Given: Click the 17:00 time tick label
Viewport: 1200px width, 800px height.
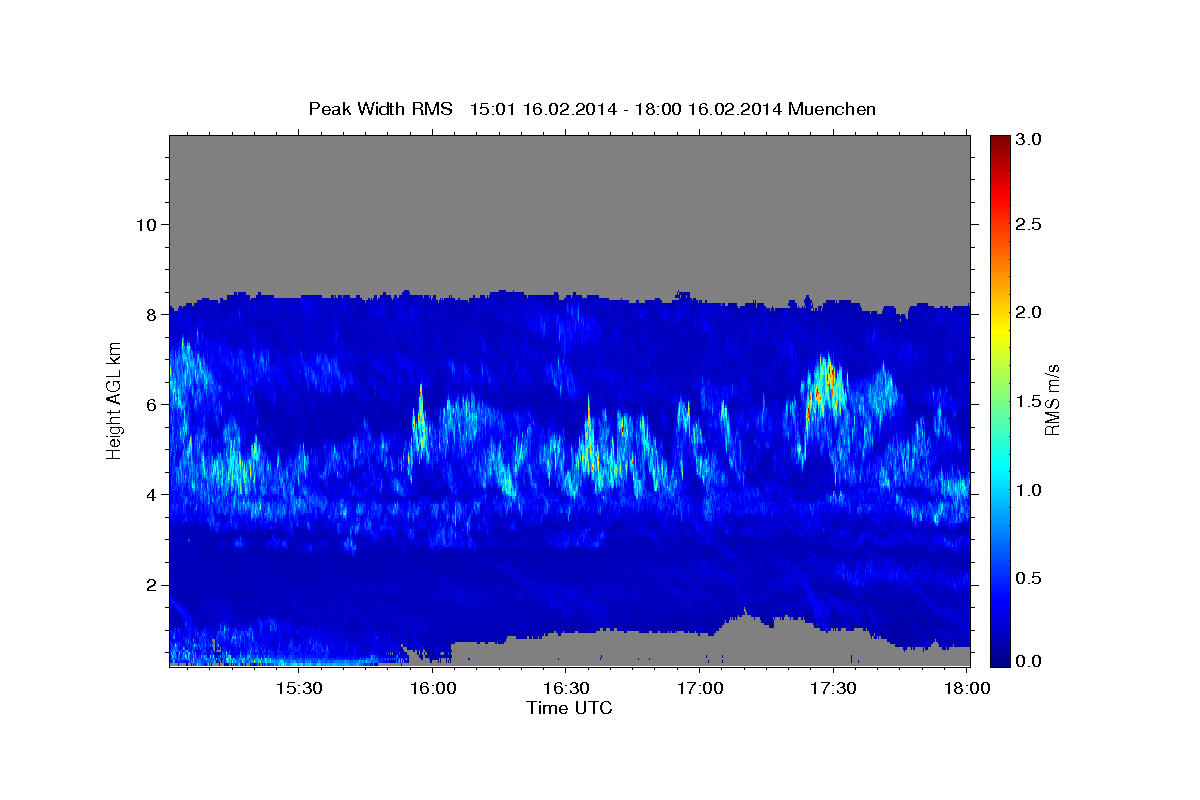Looking at the screenshot, I should (699, 688).
